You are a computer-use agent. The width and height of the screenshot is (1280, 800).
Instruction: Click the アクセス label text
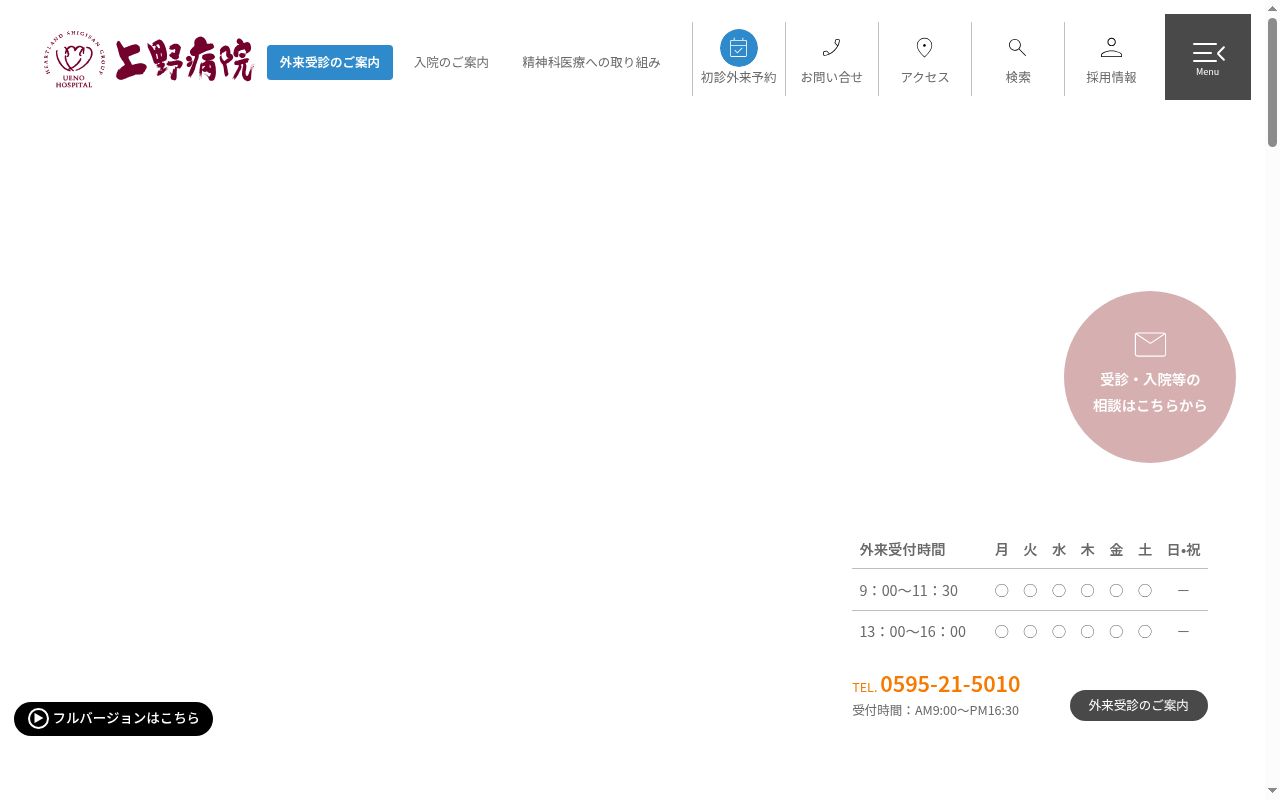[x=925, y=77]
